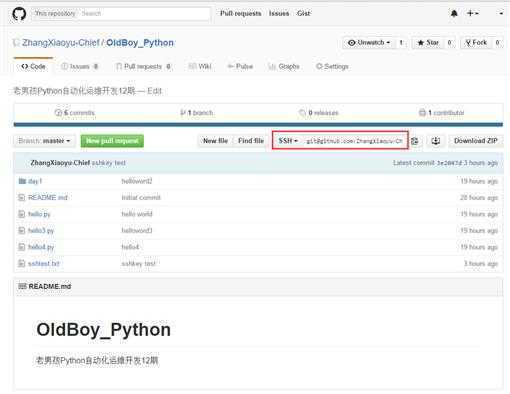Open Pull requests in top navigation
The height and width of the screenshot is (394, 510).
coord(240,14)
